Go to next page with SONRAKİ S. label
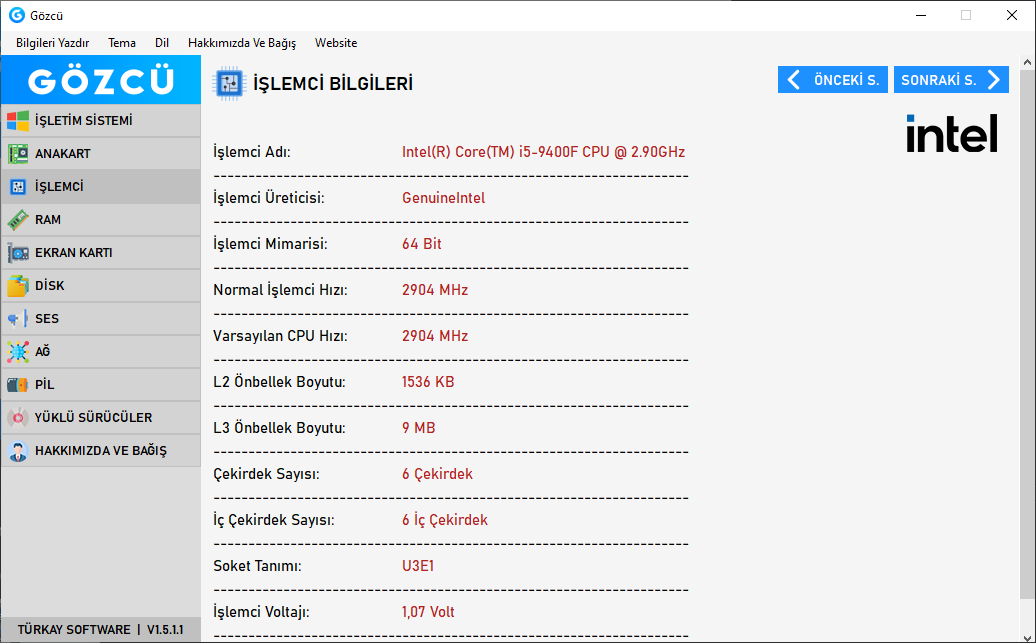 (x=938, y=81)
